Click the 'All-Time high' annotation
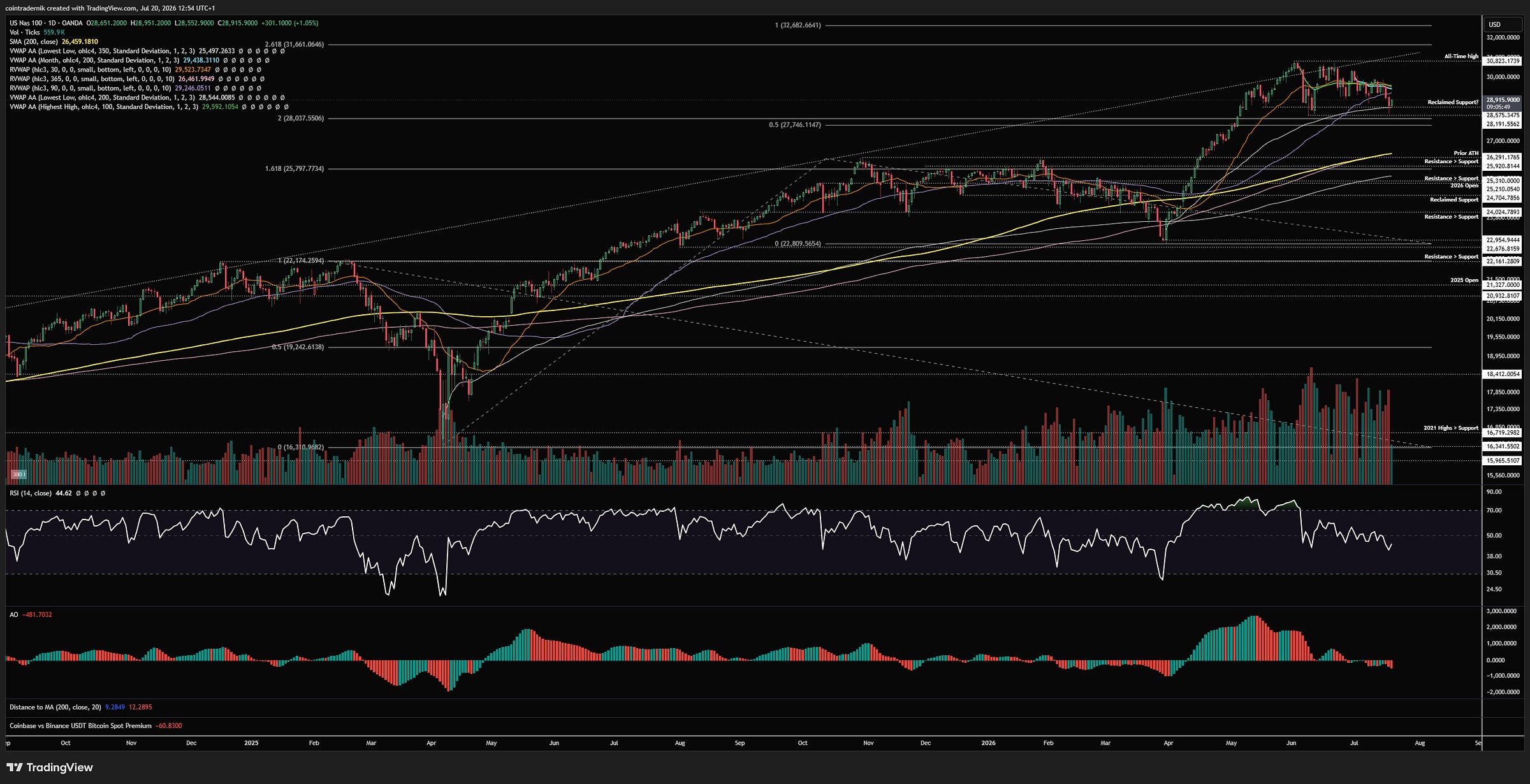This screenshot has height=784, width=1530. 1461,57
